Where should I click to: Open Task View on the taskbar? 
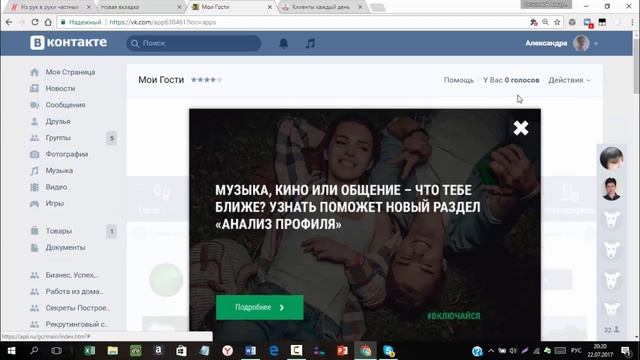(57, 351)
